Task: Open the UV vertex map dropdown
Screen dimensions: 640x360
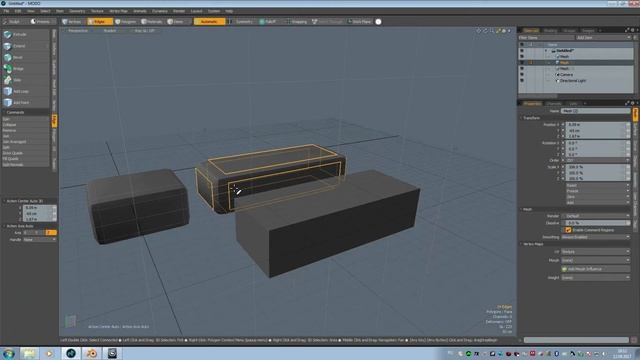Action: click(x=596, y=252)
